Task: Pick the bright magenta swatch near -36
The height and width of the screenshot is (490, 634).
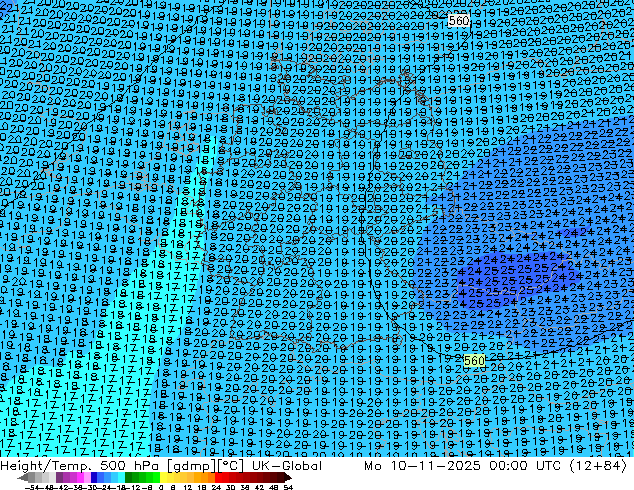Action: (80, 477)
